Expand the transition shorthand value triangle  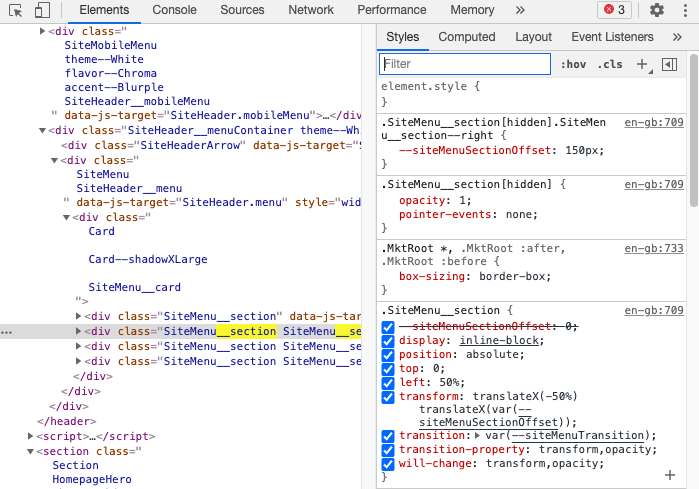pyautogui.click(x=477, y=436)
